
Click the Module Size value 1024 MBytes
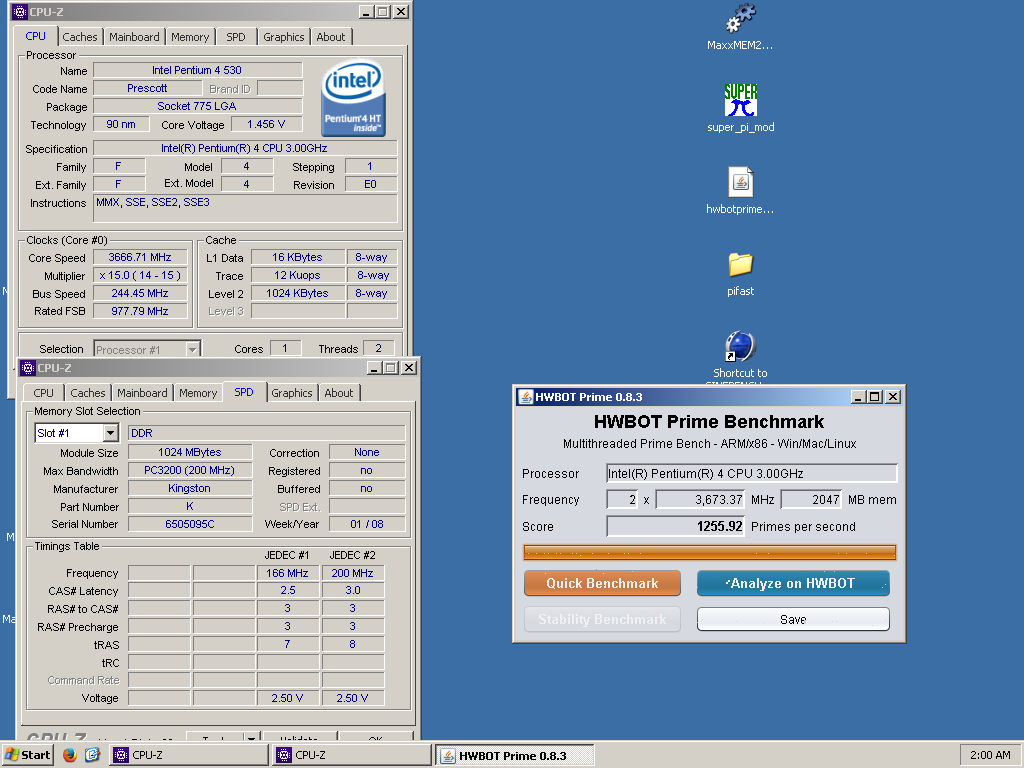point(190,452)
